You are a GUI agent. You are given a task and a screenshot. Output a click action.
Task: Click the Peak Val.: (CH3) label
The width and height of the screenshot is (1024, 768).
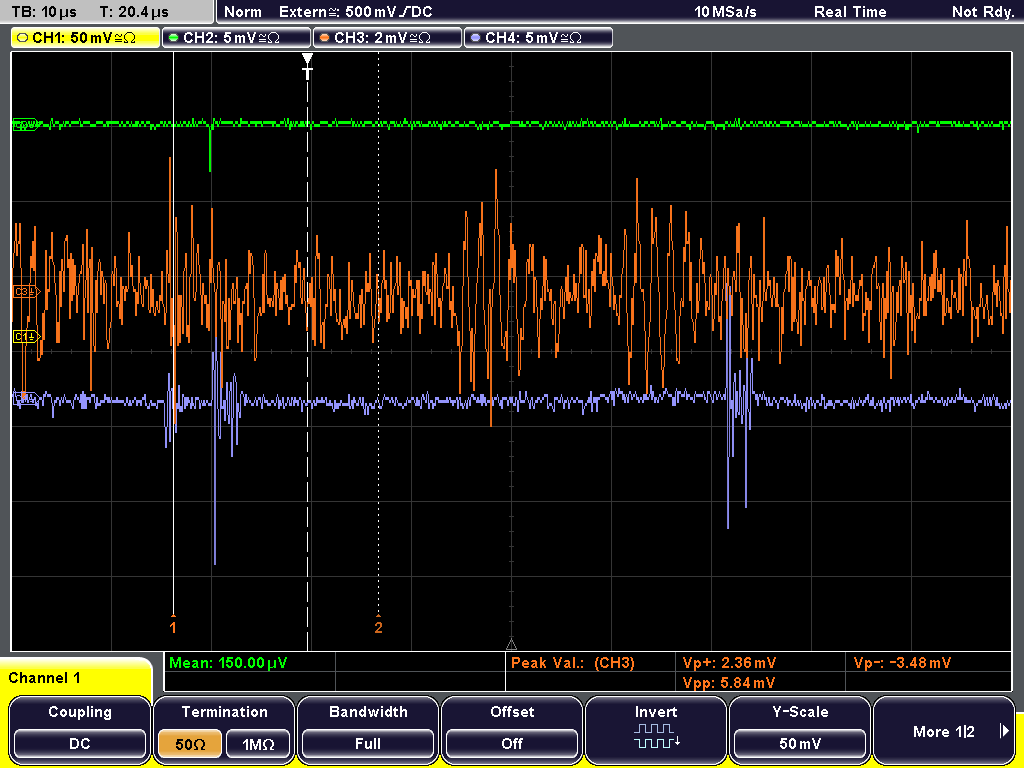[573, 663]
